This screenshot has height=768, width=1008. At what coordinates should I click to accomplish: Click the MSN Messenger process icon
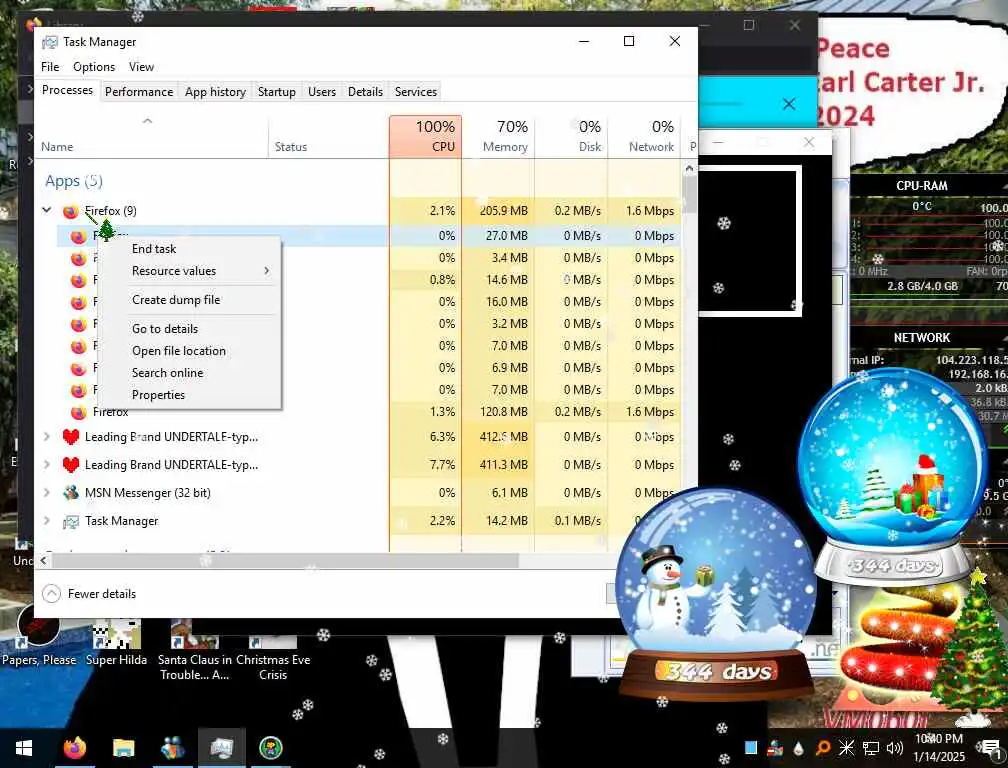(71, 493)
